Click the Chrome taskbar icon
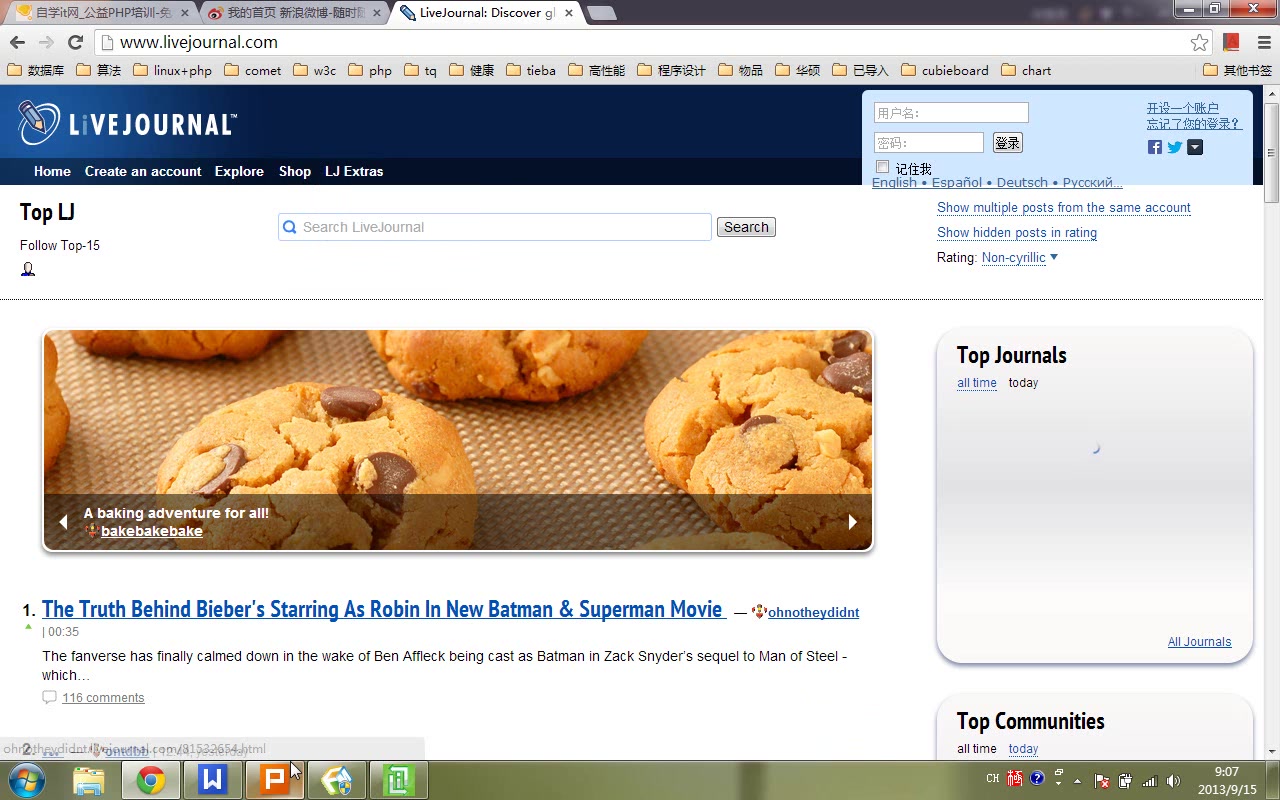 [151, 780]
